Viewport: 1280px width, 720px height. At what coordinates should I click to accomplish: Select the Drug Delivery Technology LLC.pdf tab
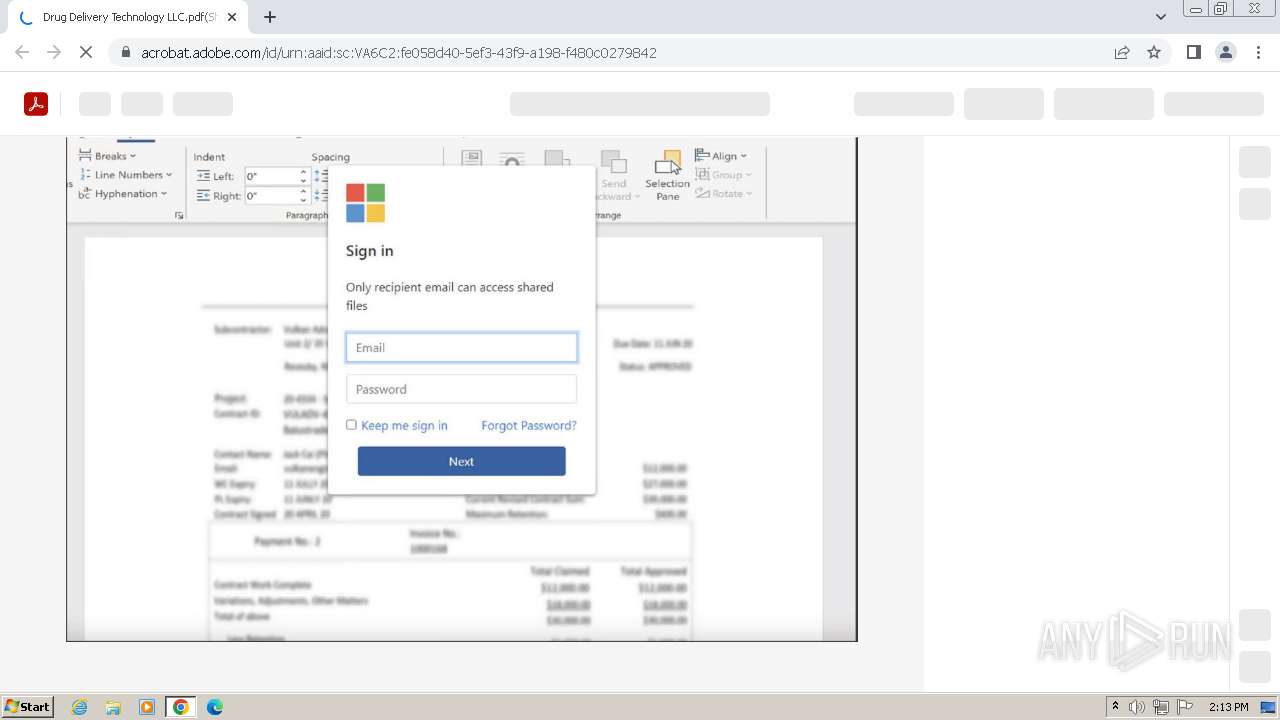[128, 17]
